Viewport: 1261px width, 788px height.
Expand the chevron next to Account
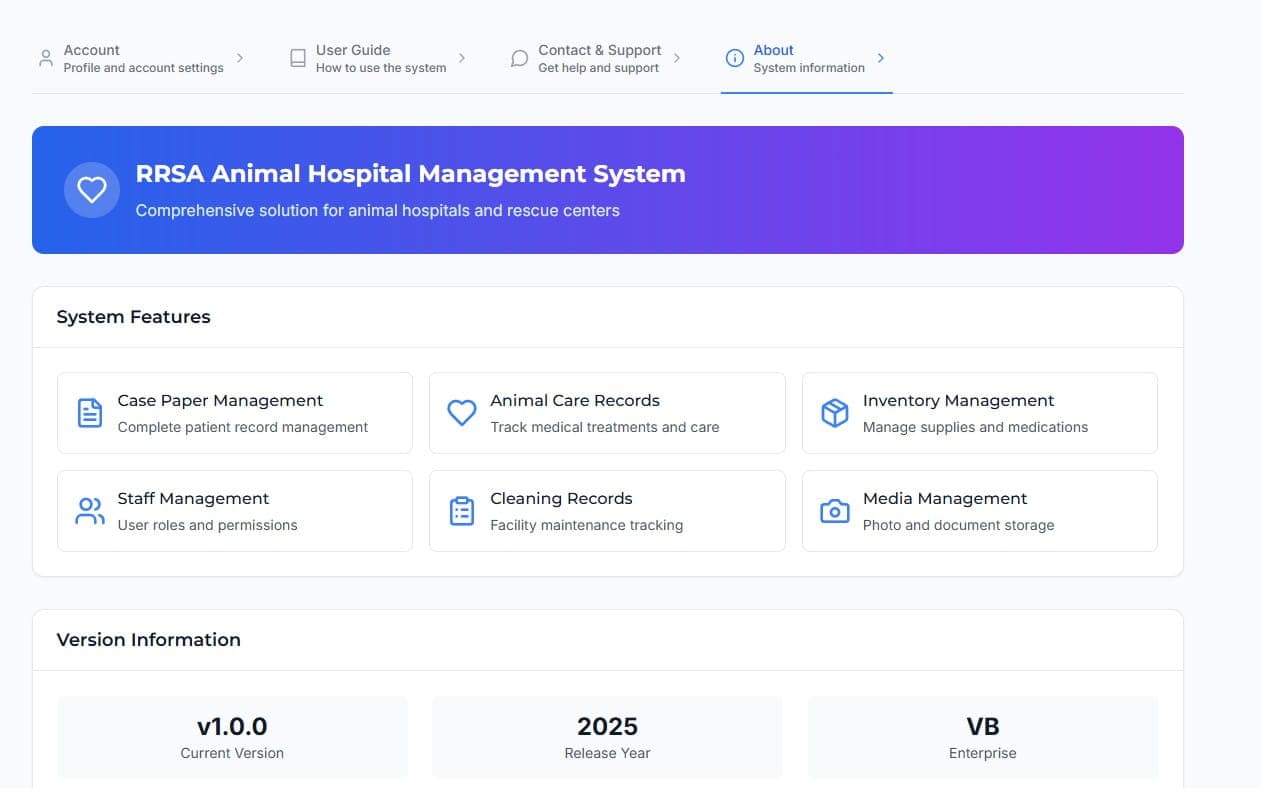pos(240,58)
